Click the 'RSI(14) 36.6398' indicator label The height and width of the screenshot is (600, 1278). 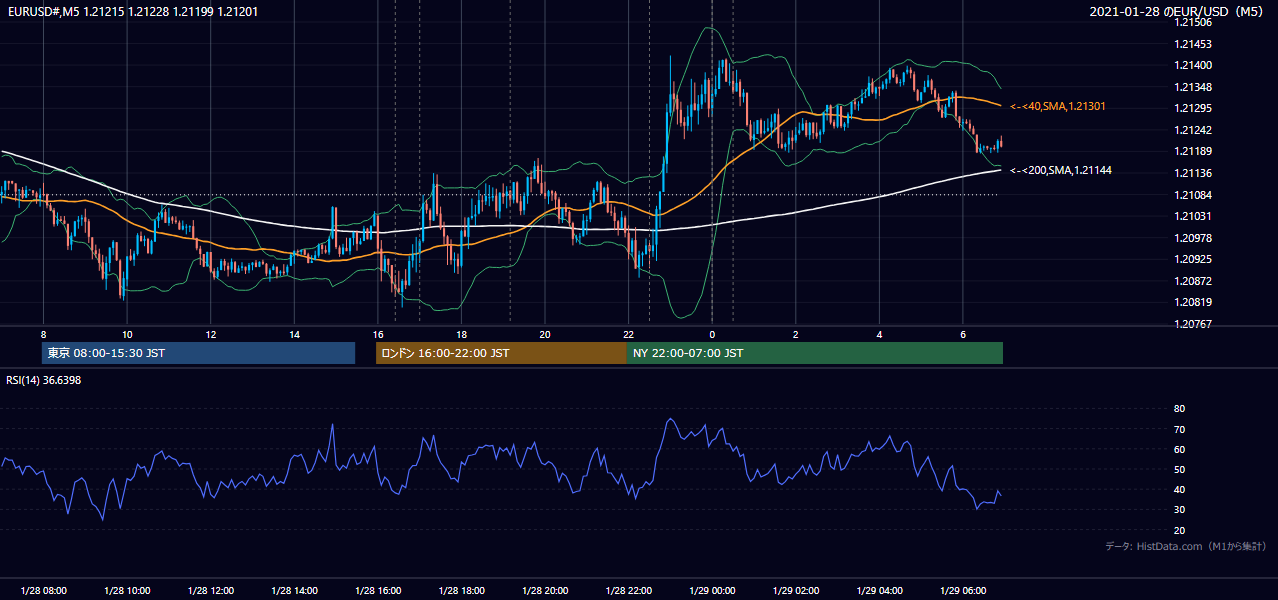point(43,380)
